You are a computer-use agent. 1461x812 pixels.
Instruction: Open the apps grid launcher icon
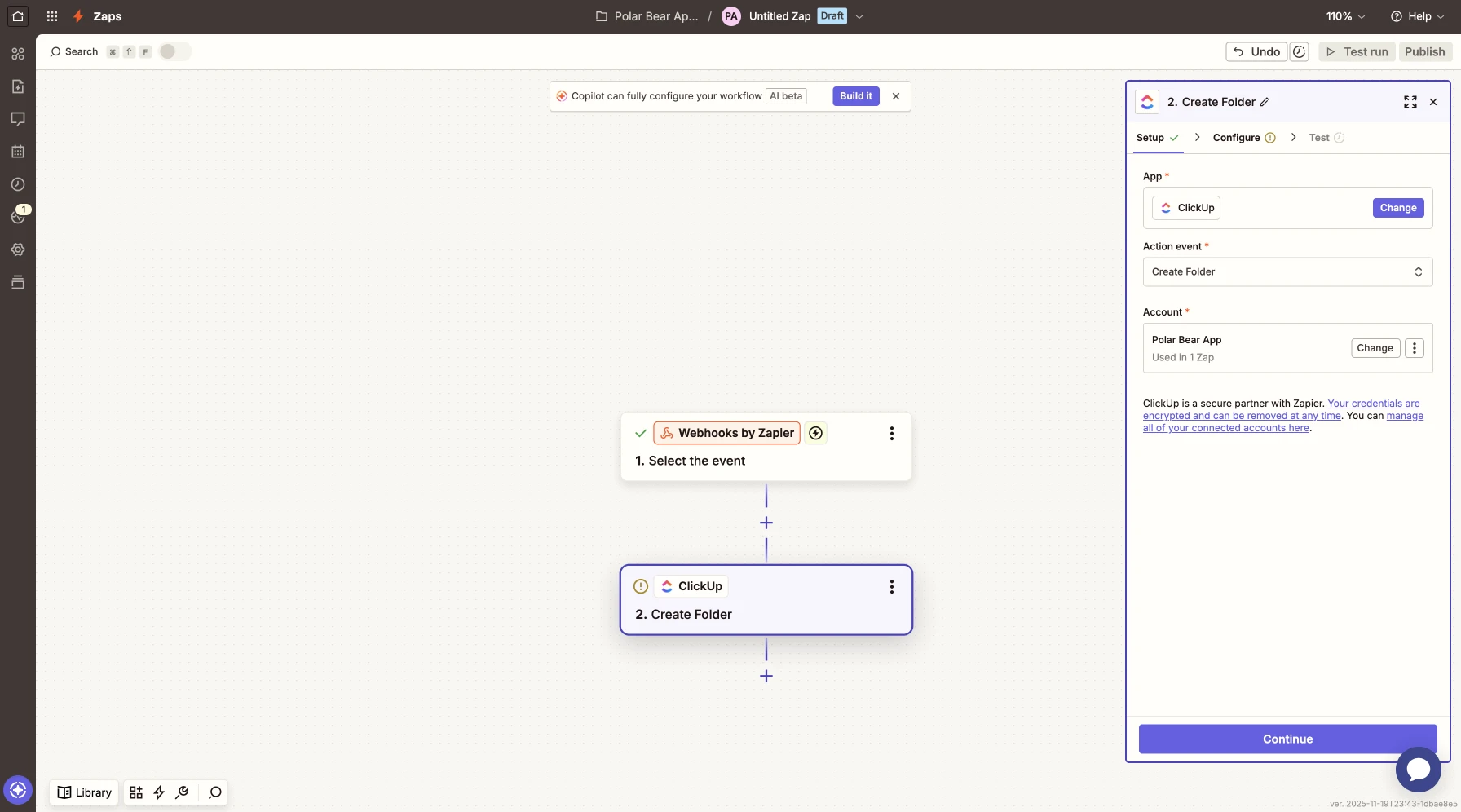[52, 16]
